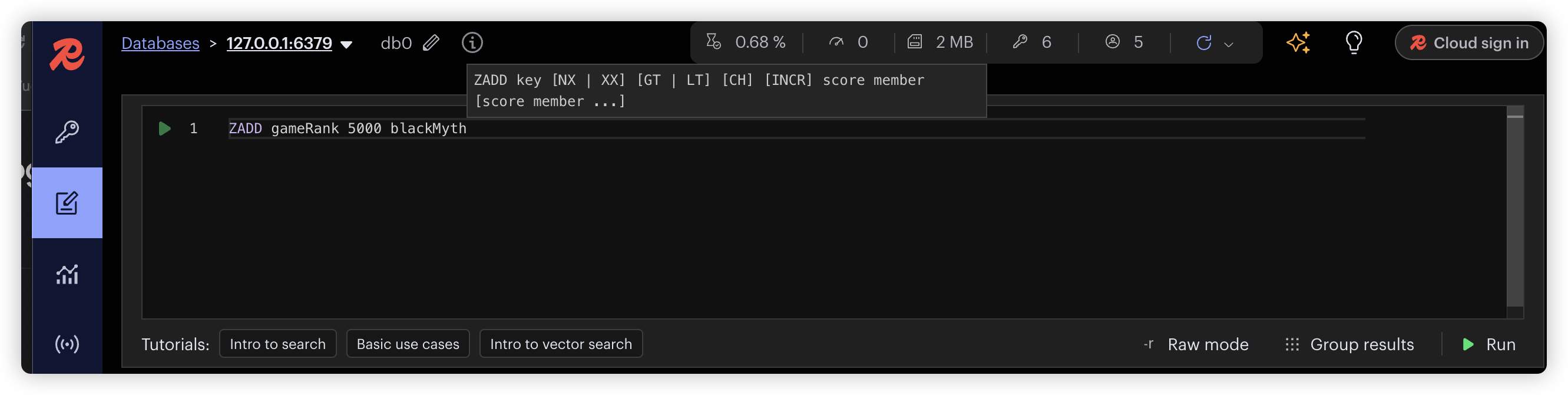Click the editor vertical scrollbar
The width and height of the screenshot is (1568, 395).
[x=1514, y=208]
